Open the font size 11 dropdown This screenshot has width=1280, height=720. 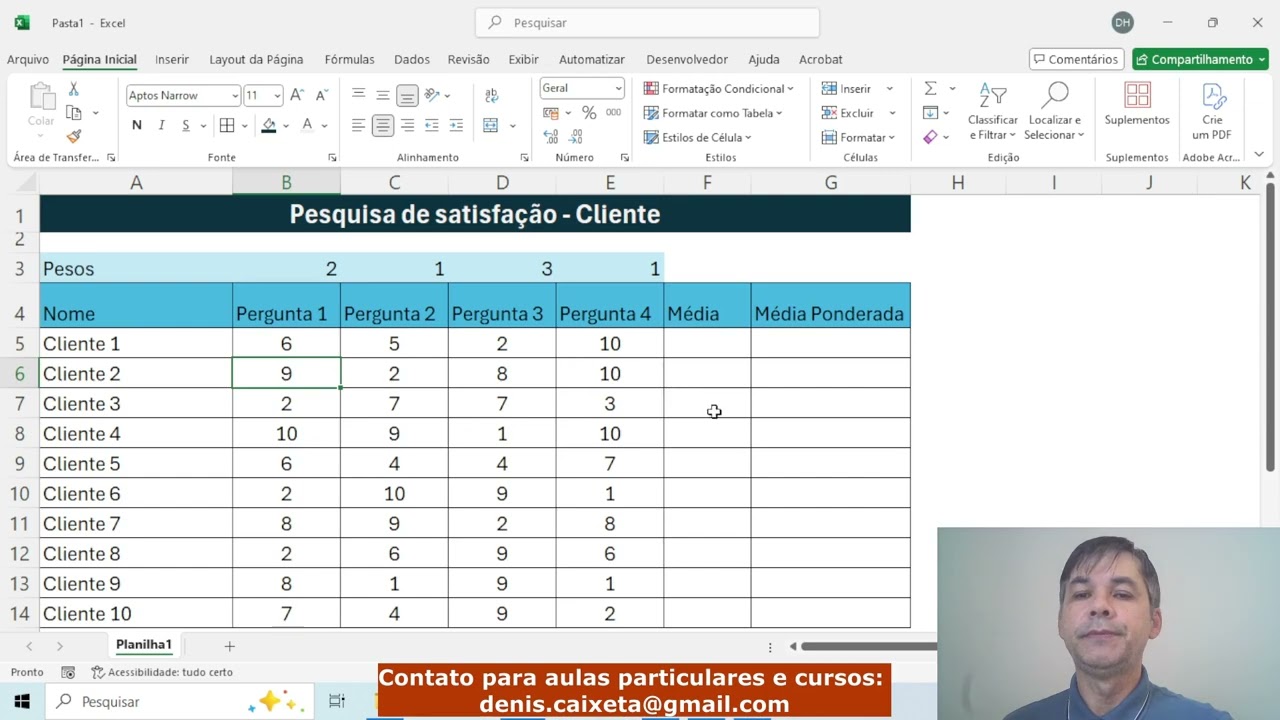coord(277,96)
